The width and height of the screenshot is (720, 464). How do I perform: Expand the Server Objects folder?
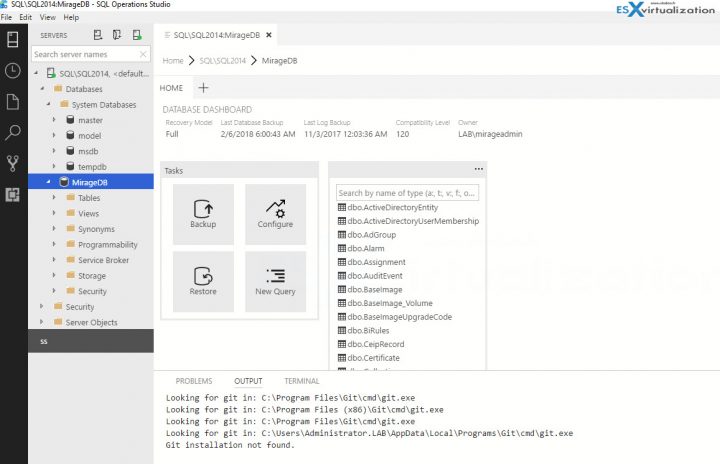click(x=42, y=322)
